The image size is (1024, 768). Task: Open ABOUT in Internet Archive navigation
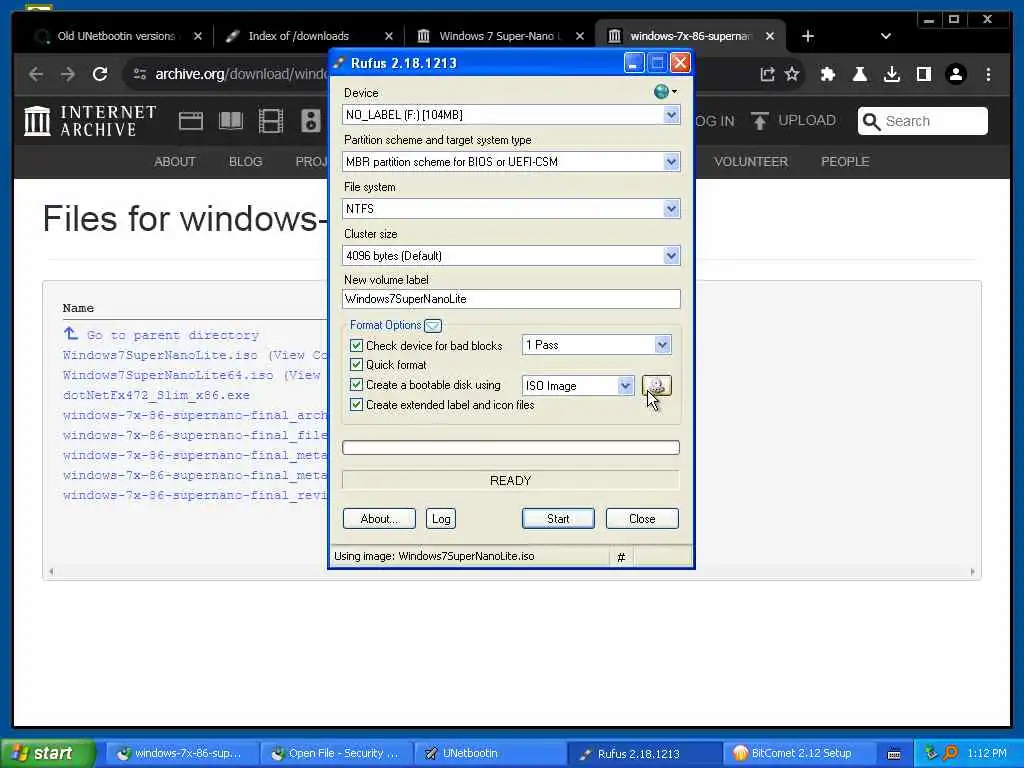174,161
